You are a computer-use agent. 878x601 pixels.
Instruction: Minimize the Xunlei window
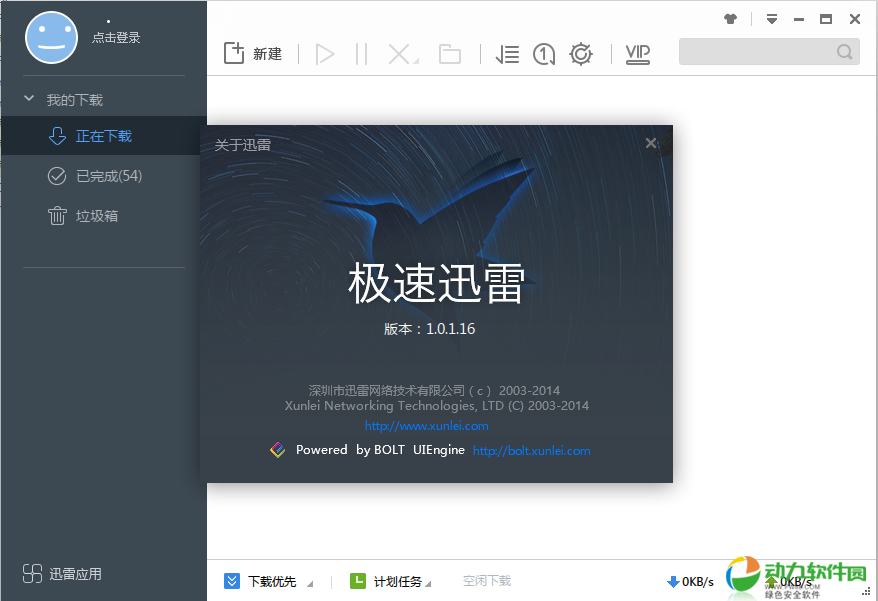pos(799,20)
